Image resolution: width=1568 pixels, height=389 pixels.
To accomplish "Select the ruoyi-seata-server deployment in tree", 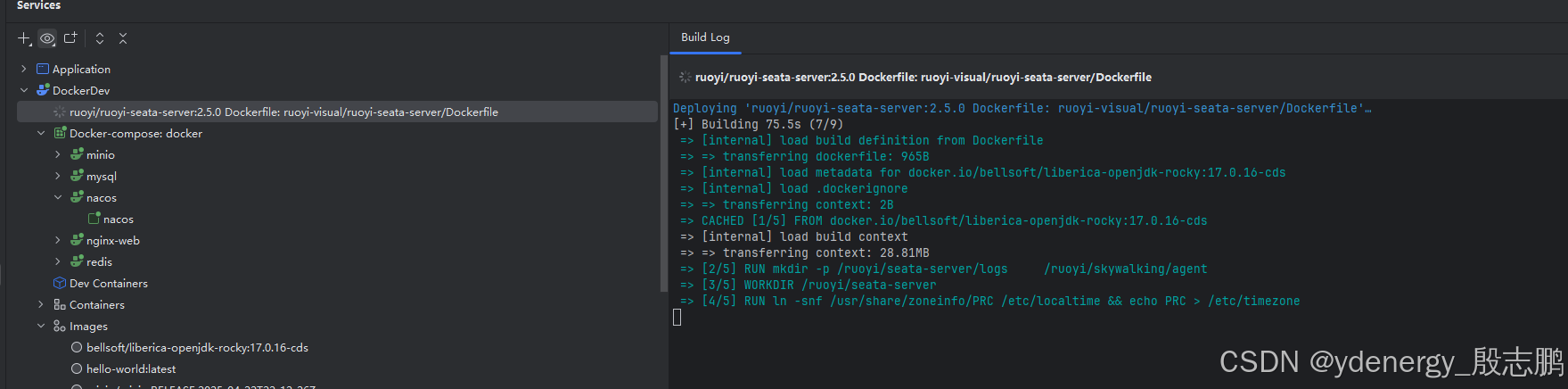I will pos(283,112).
